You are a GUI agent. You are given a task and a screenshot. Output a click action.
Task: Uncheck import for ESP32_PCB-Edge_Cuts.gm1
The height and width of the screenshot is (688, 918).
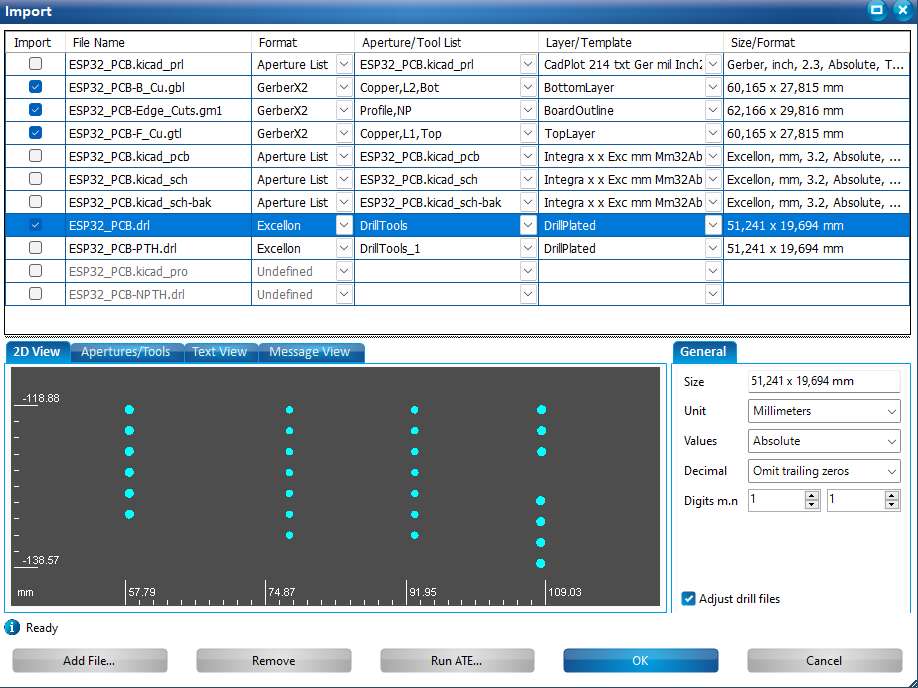(36, 109)
